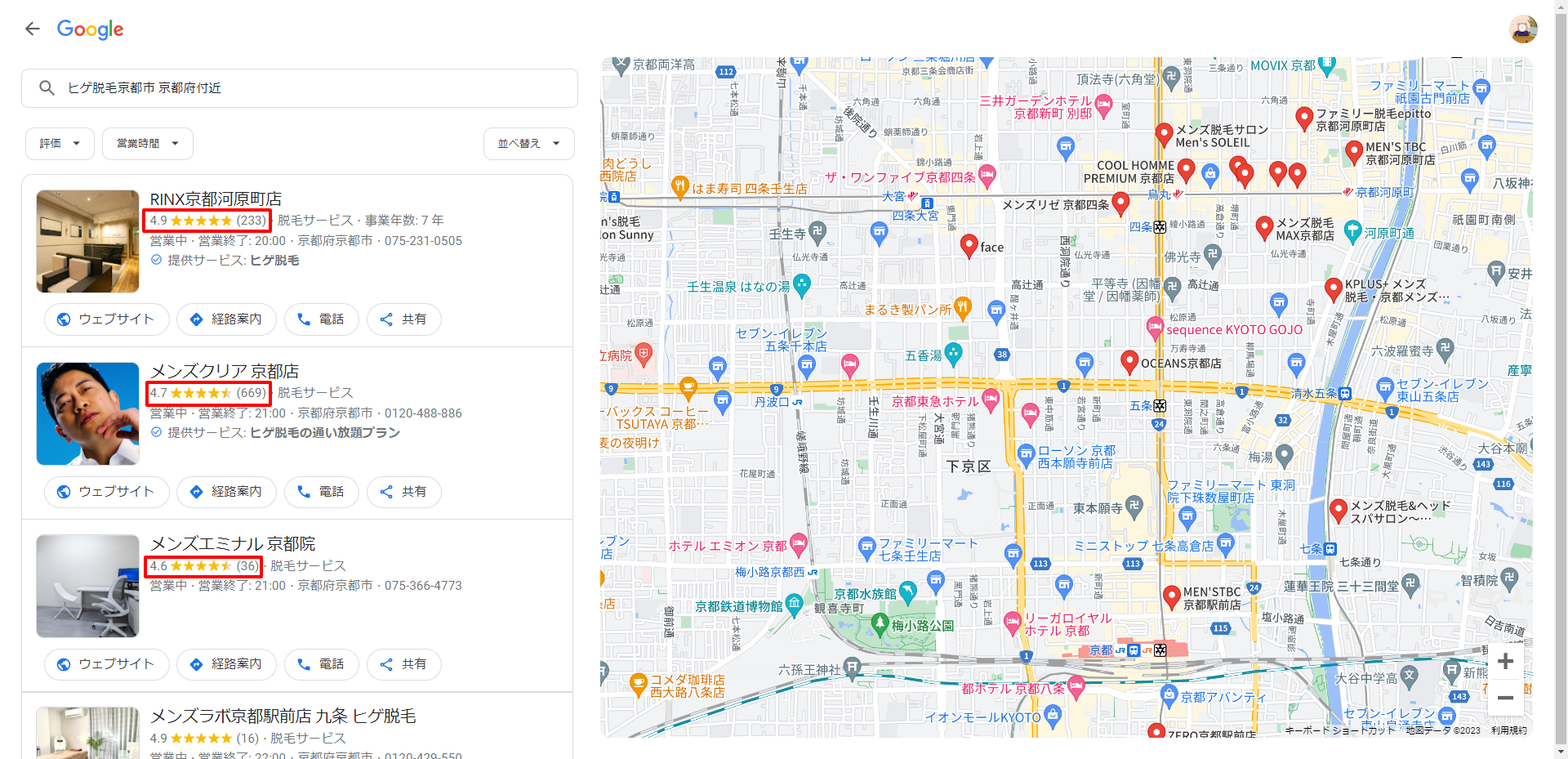Image resolution: width=1568 pixels, height=759 pixels.
Task: Open キーボード ショートカット map link
Action: [1340, 730]
